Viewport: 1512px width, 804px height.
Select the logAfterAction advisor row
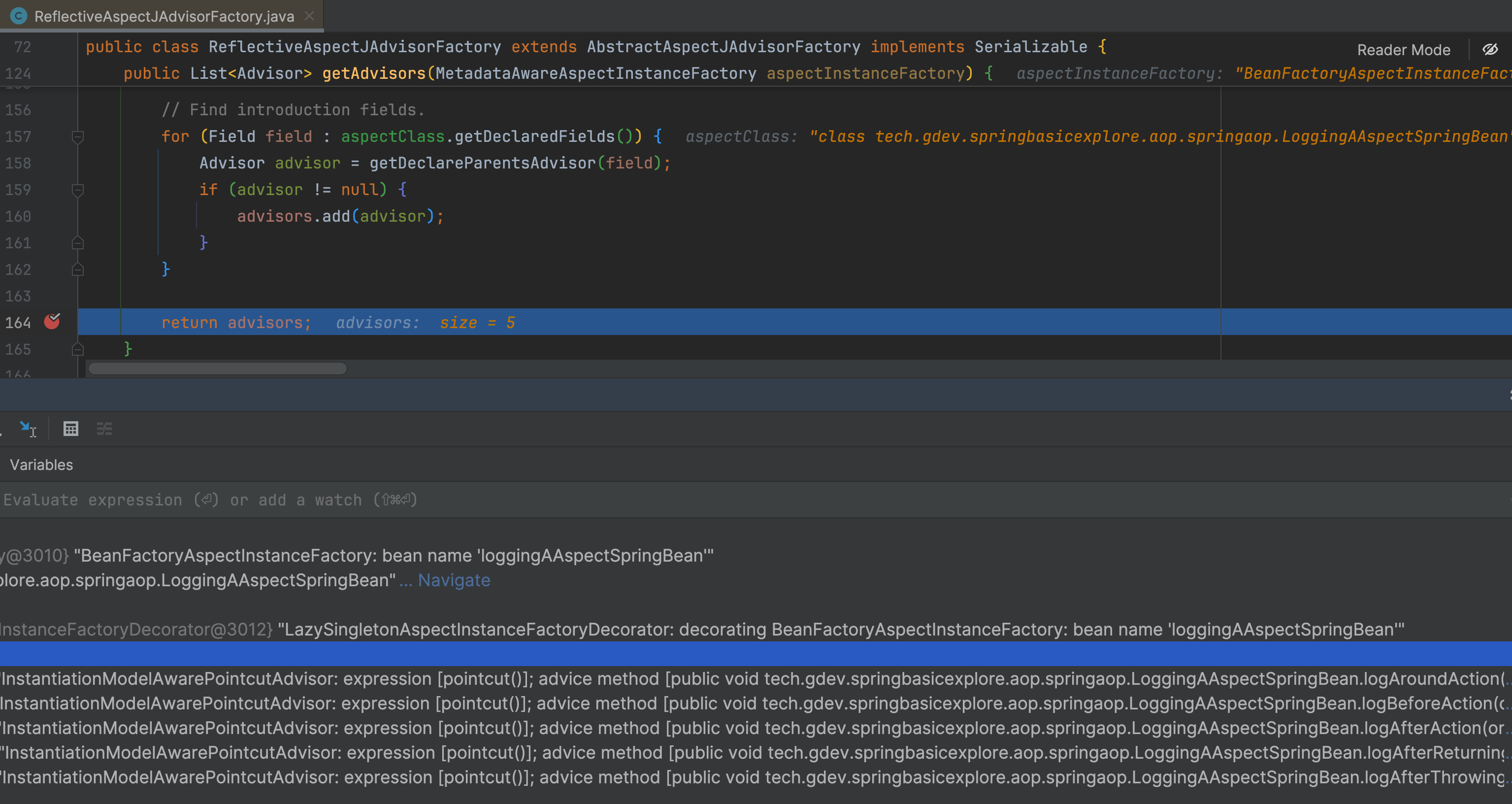tap(756, 728)
